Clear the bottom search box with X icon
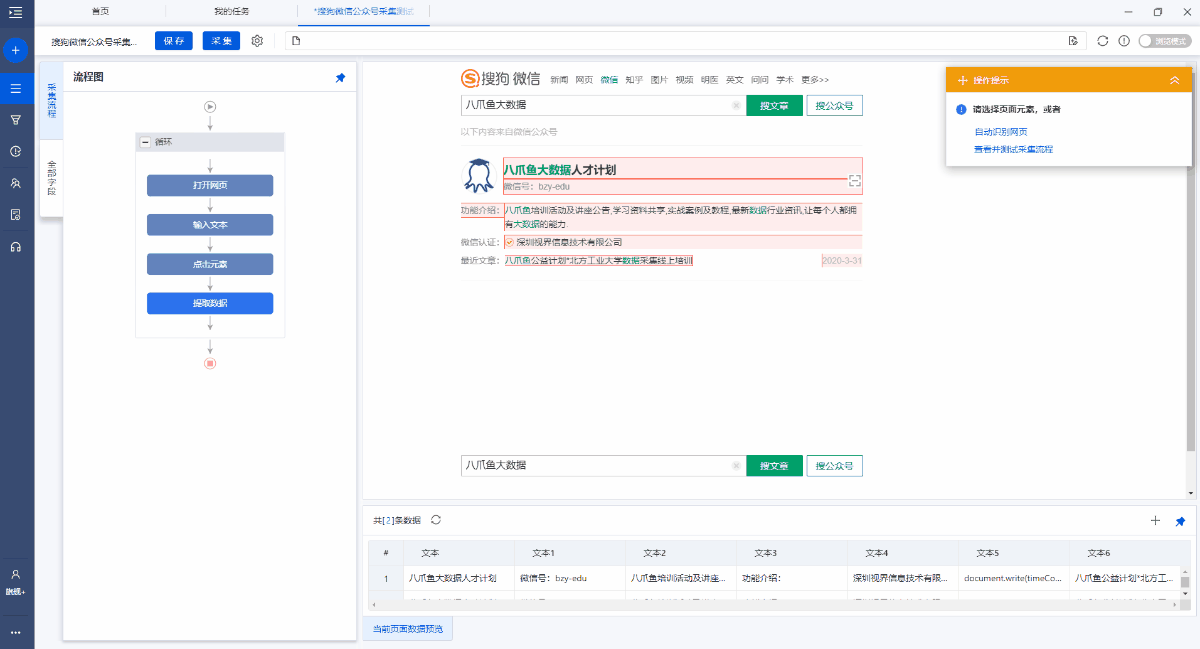This screenshot has height=649, width=1200. click(736, 466)
